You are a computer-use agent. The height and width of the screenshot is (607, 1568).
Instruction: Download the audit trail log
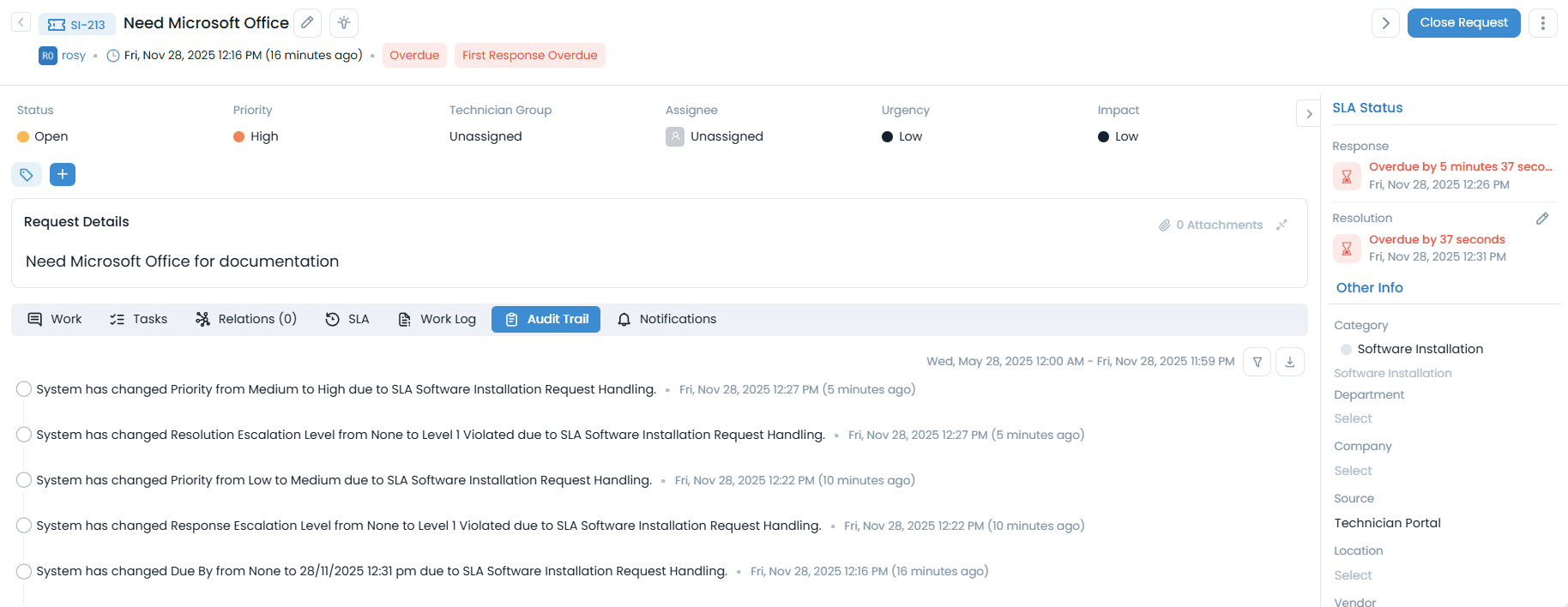pos(1290,362)
